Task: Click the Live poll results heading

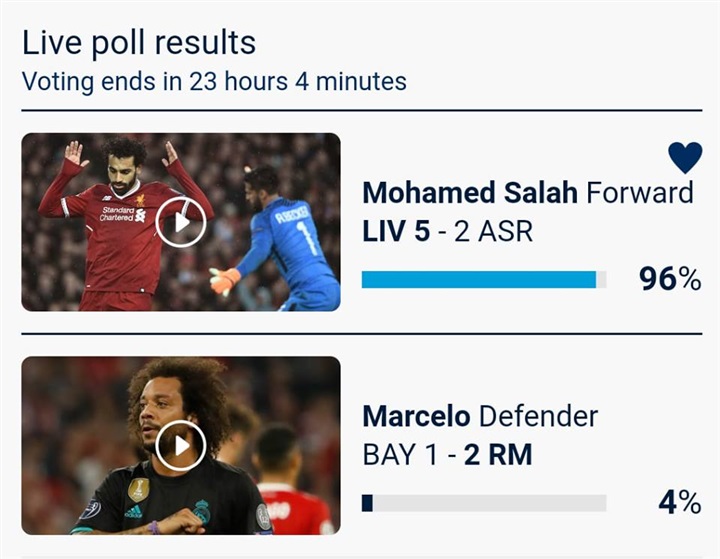Action: (x=139, y=43)
